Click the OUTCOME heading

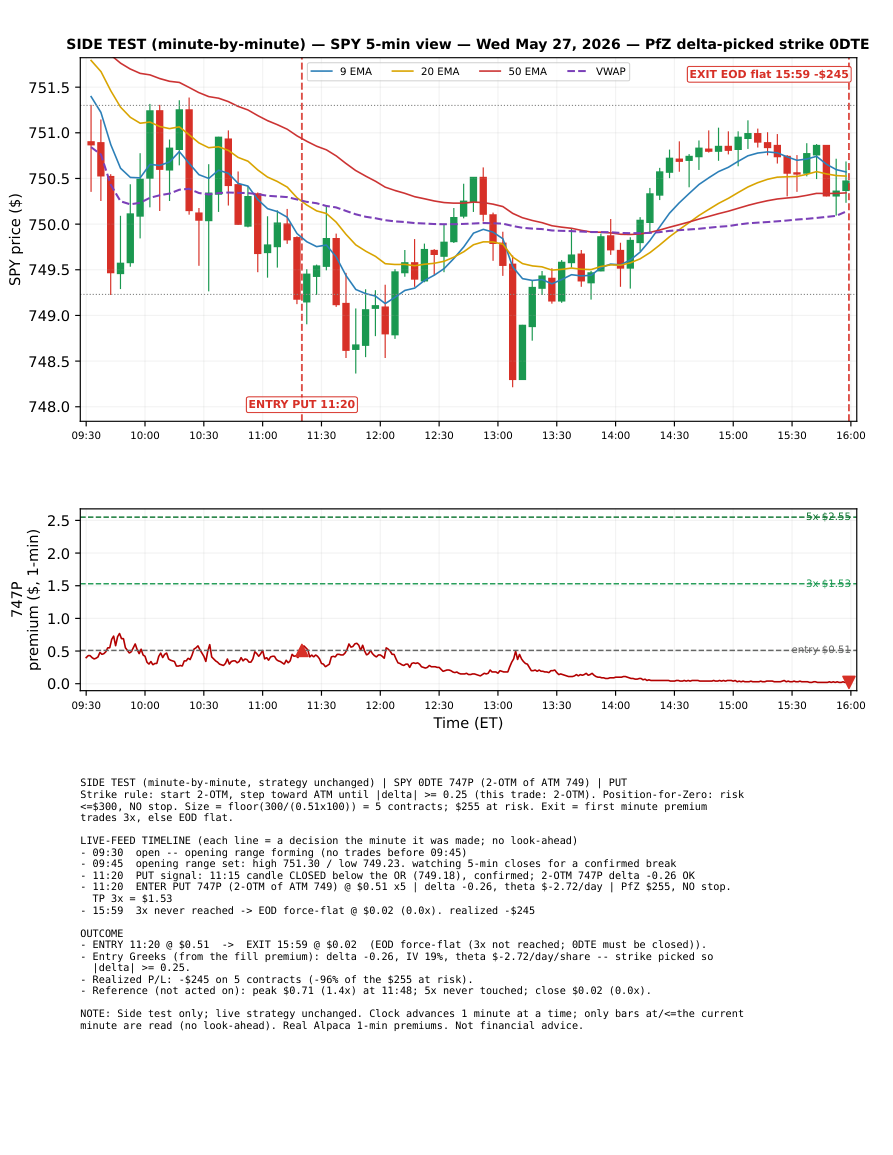coord(102,933)
